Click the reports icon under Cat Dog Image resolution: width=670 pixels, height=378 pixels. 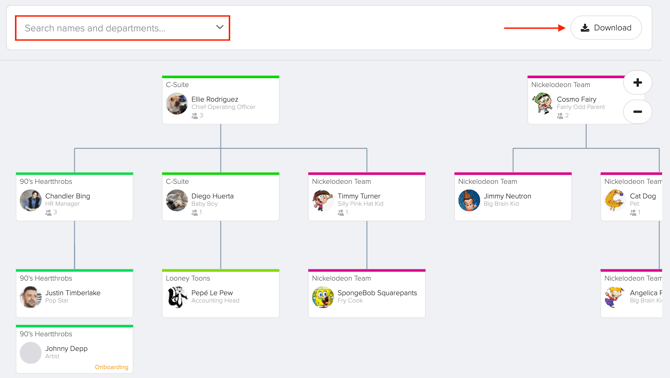[633, 212]
